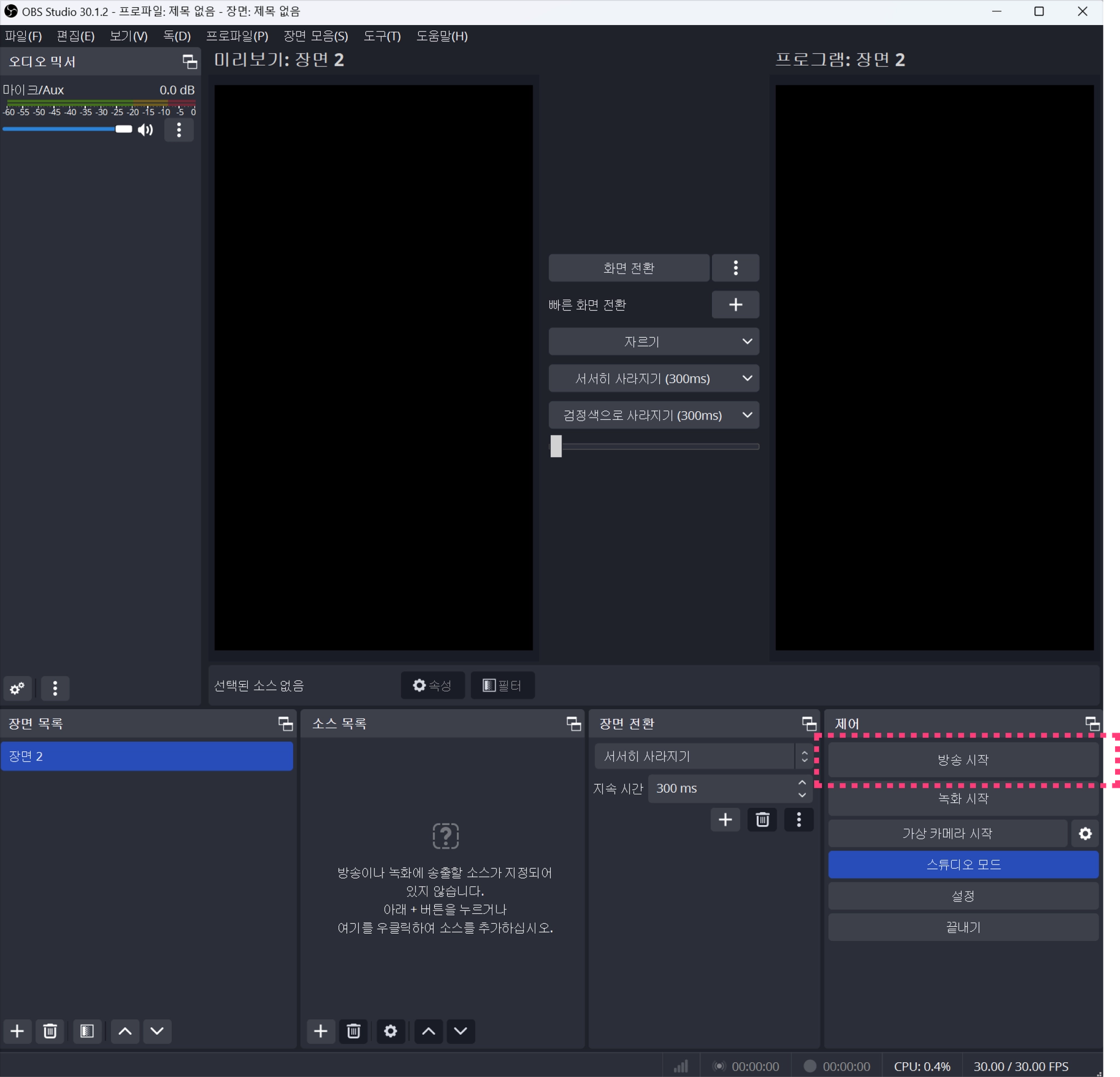Click 방송 시작 to start streaming
The width and height of the screenshot is (1120, 1077).
[x=963, y=759]
